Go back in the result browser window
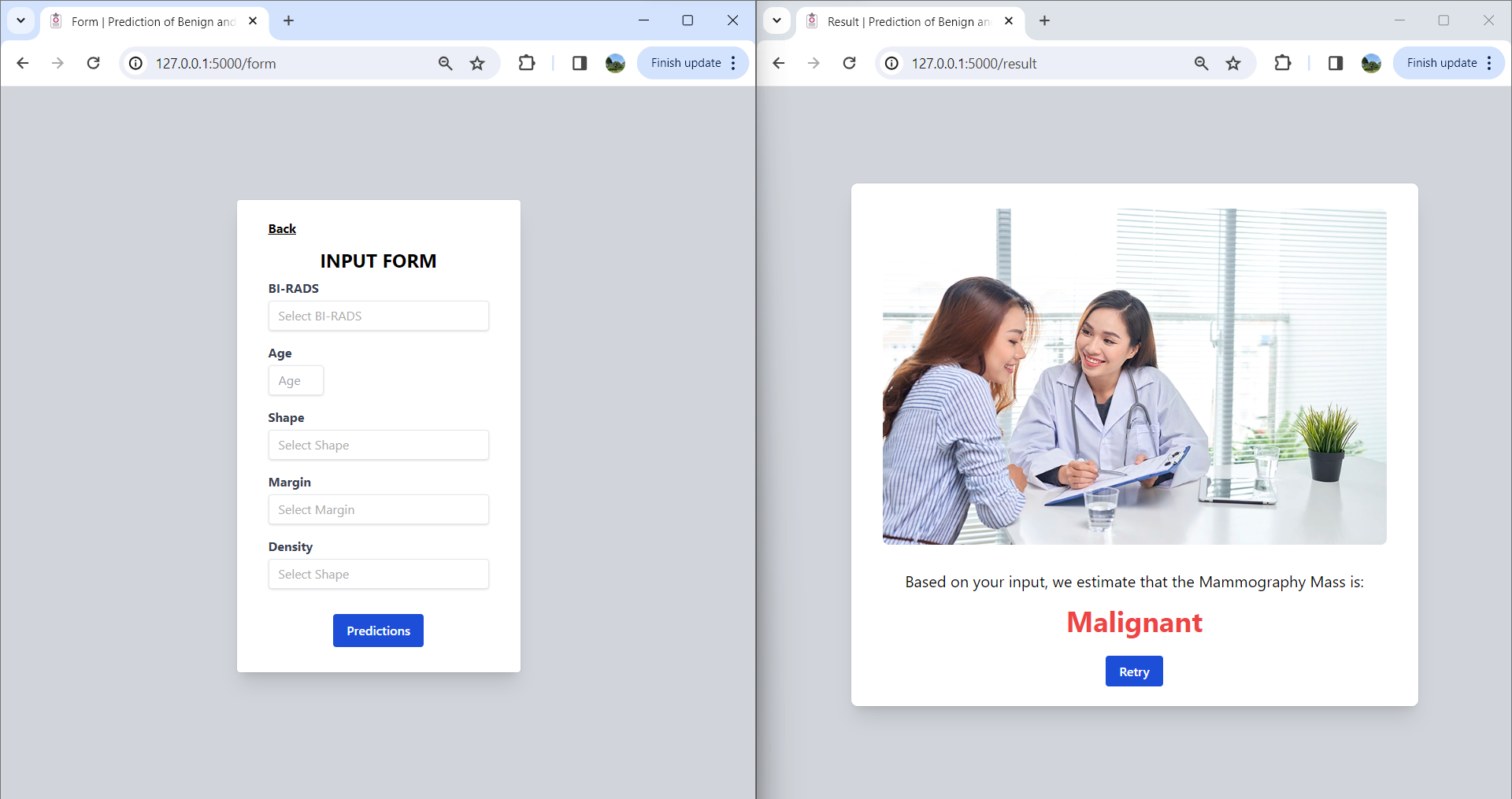 pos(779,63)
